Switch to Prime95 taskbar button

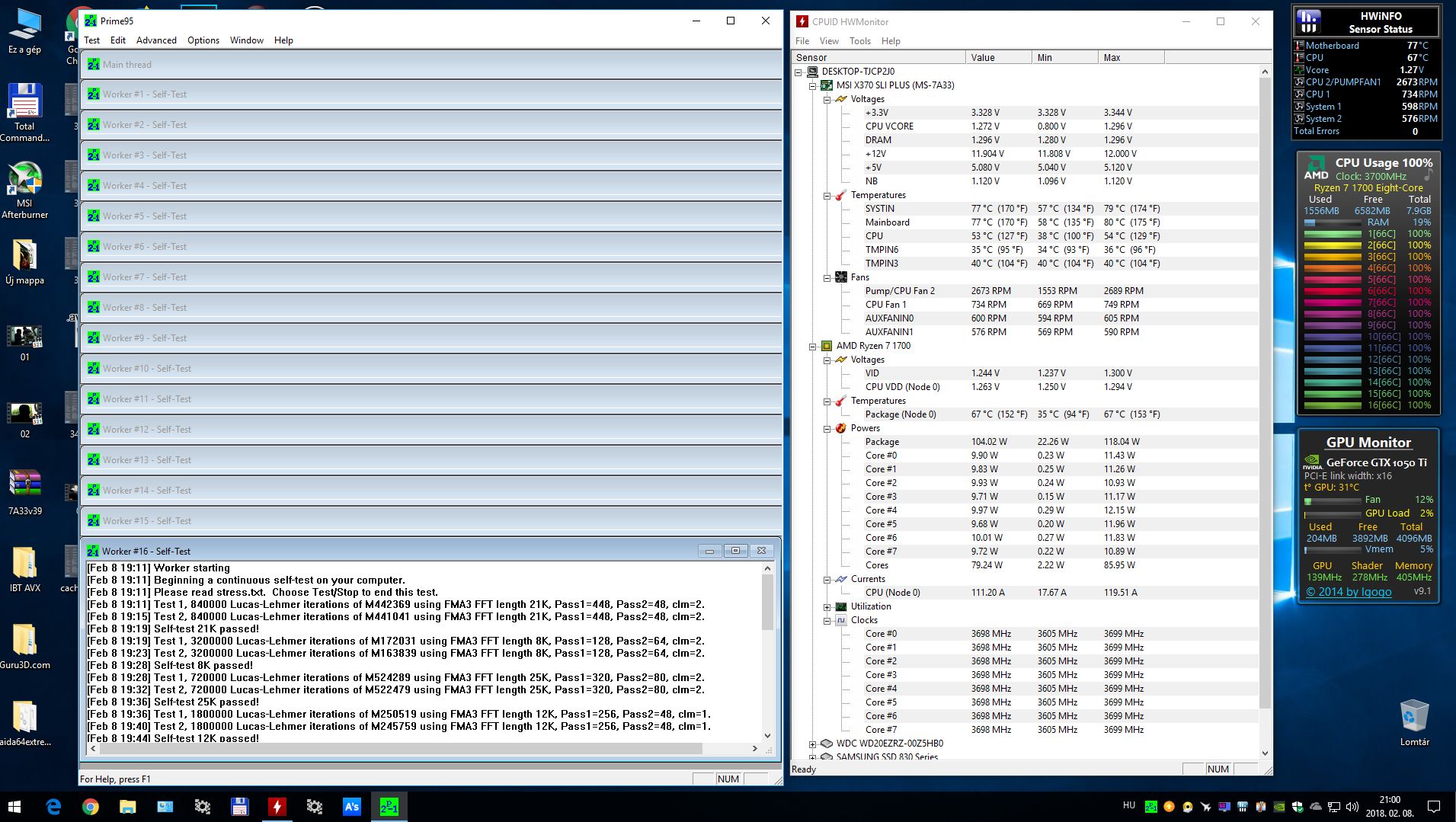[389, 807]
